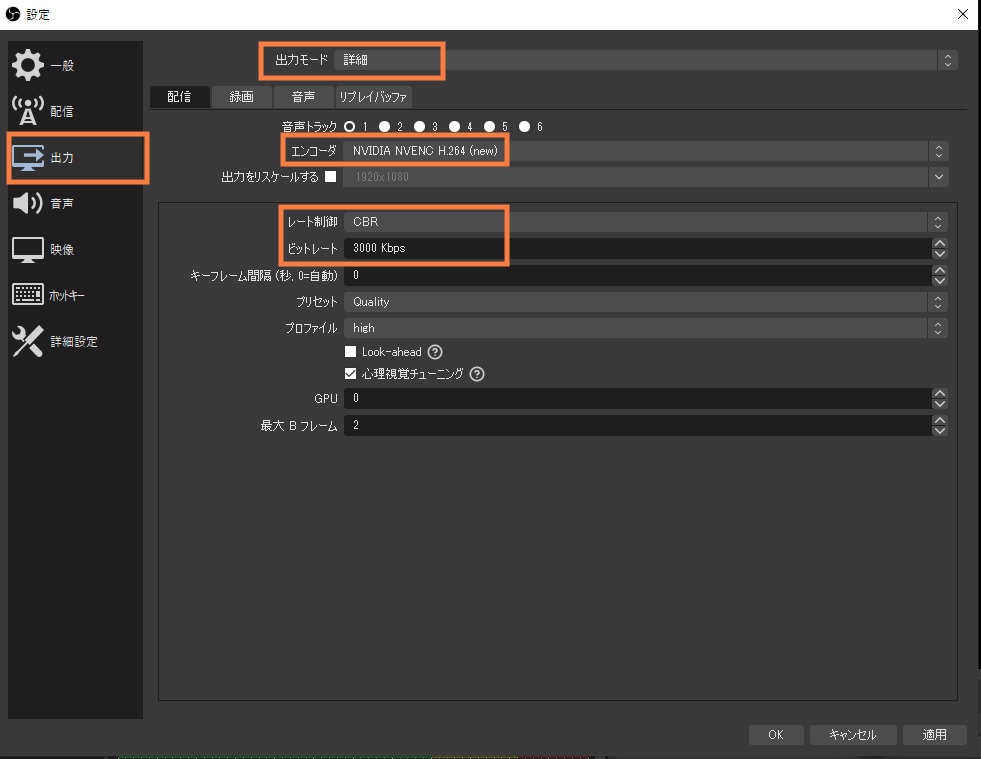Click the OBS logo in title bar

(x=13, y=14)
